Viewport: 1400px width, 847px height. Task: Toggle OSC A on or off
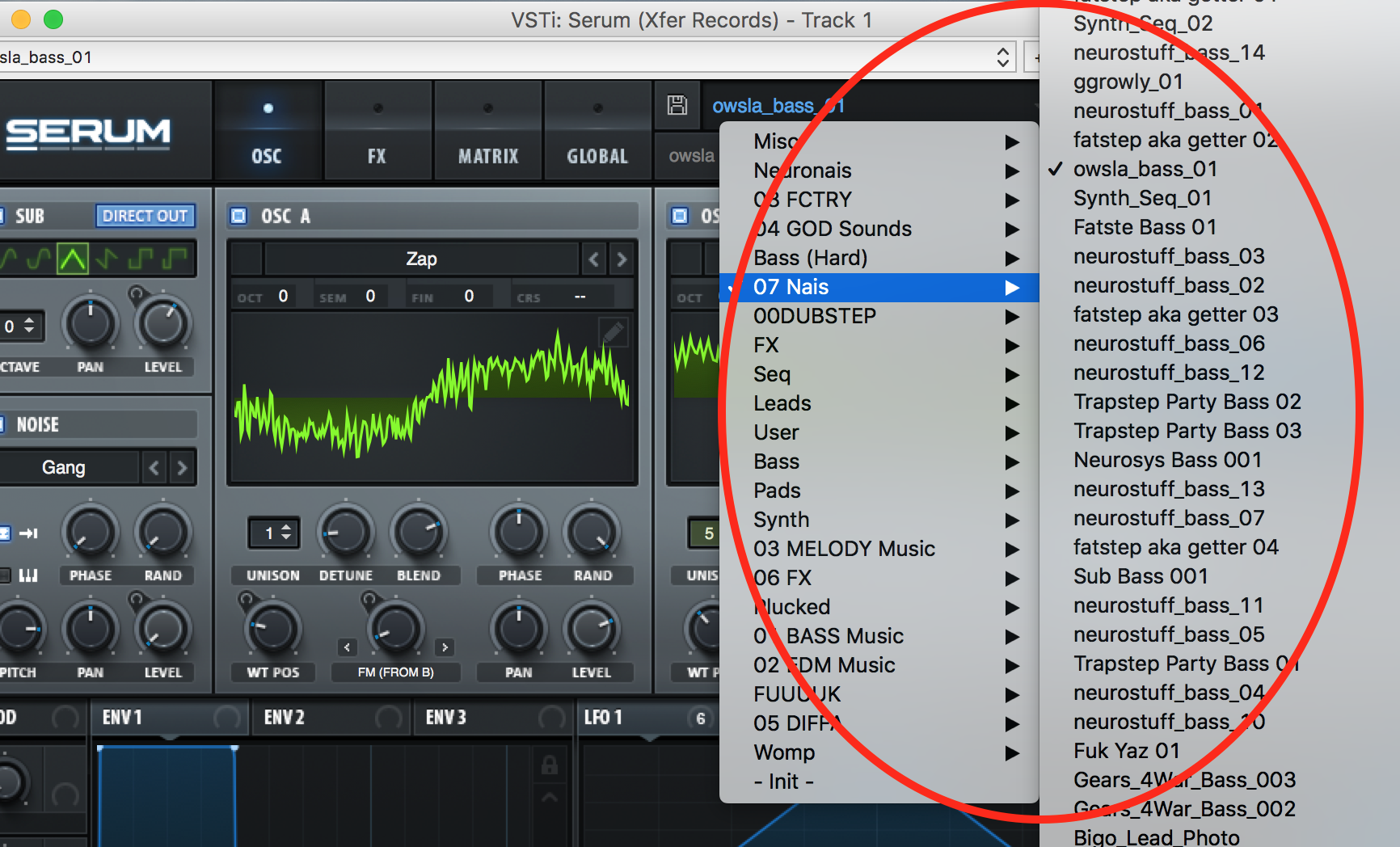[238, 216]
